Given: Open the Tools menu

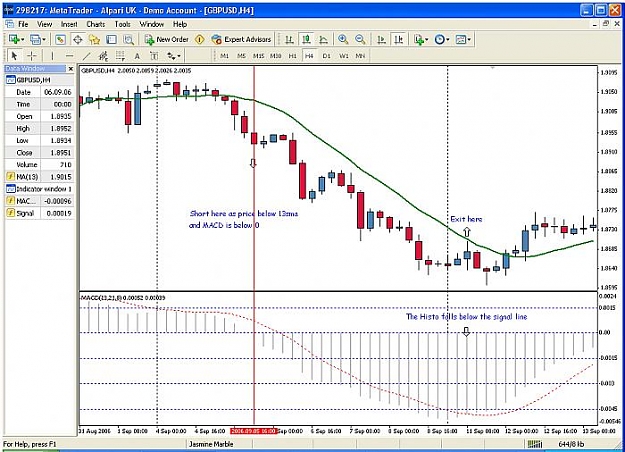Looking at the screenshot, I should [x=122, y=24].
